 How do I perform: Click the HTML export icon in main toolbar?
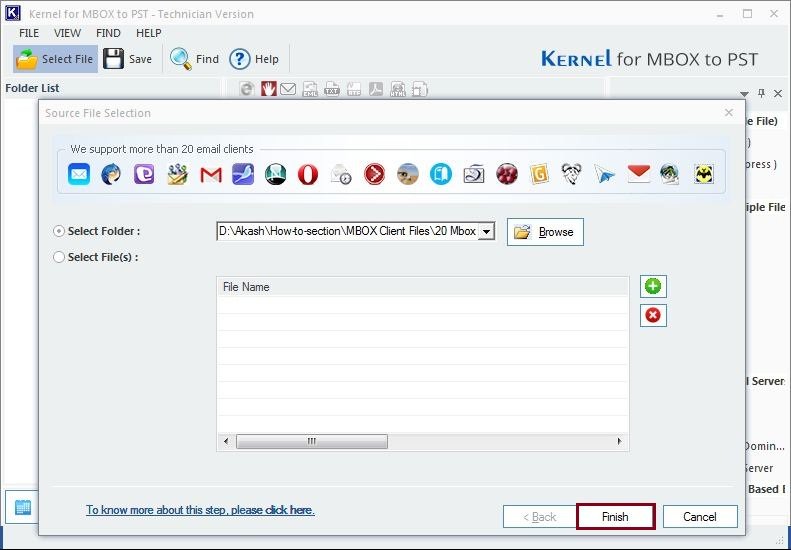pos(398,89)
